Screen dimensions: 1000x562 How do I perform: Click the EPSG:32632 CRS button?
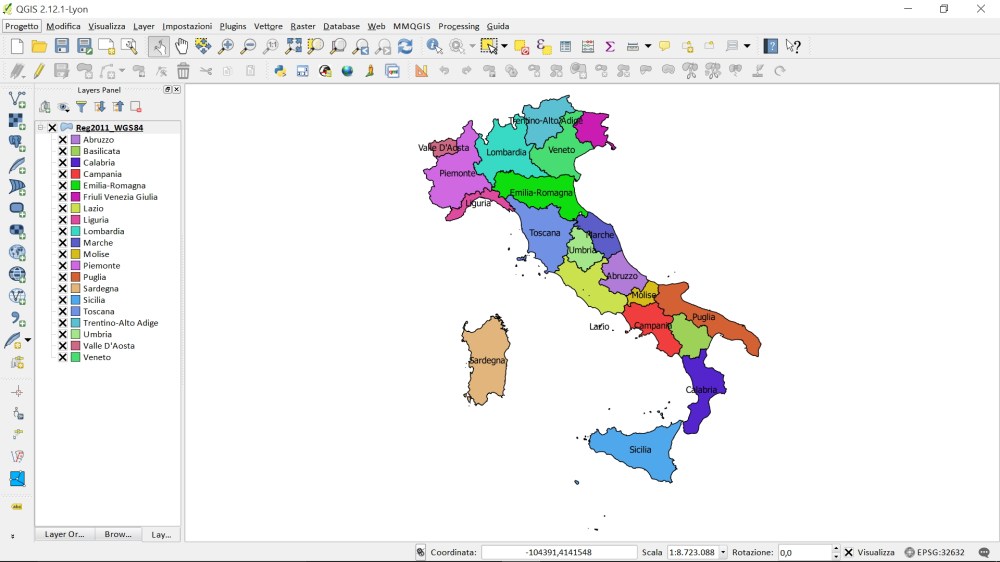click(934, 552)
